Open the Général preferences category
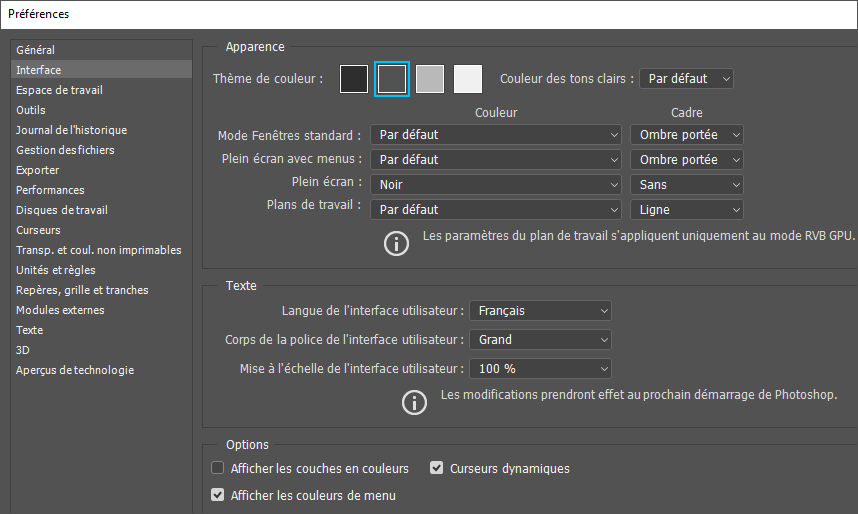 pos(36,50)
